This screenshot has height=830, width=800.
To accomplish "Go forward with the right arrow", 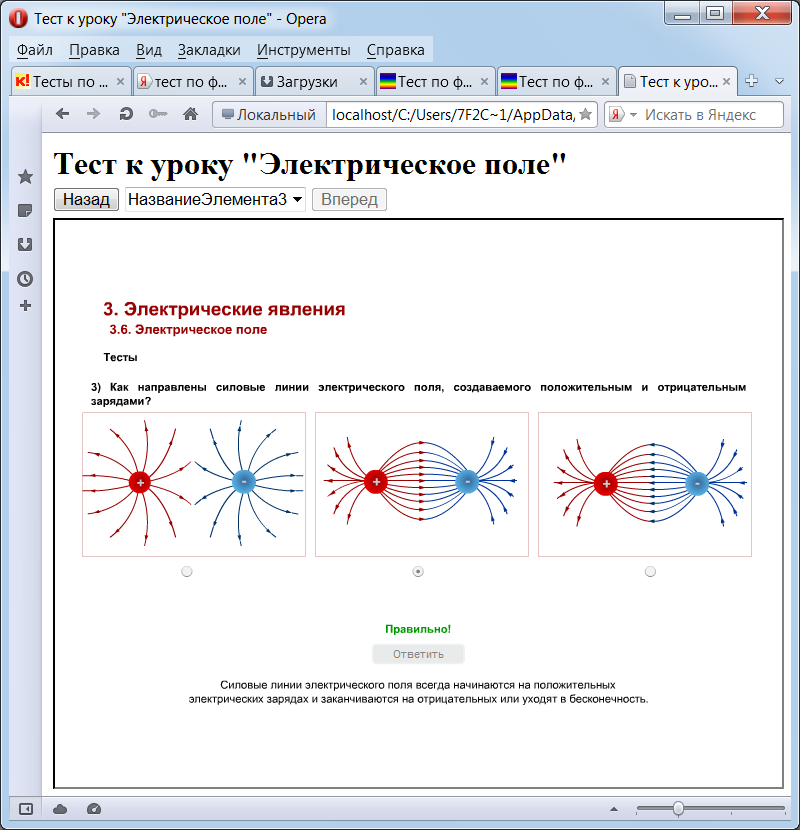I will click(x=94, y=114).
